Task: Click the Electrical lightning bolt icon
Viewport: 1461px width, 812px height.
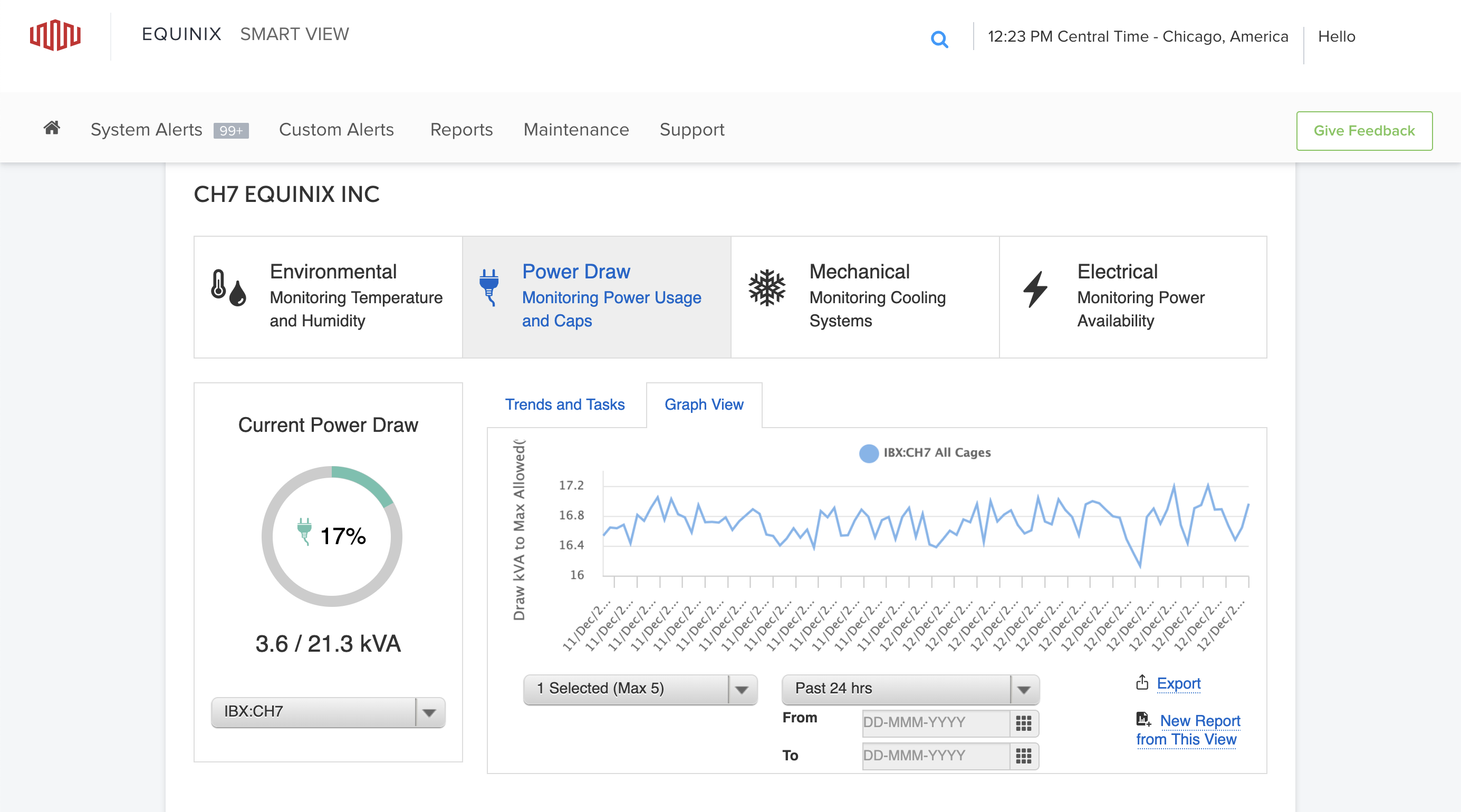Action: coord(1035,288)
